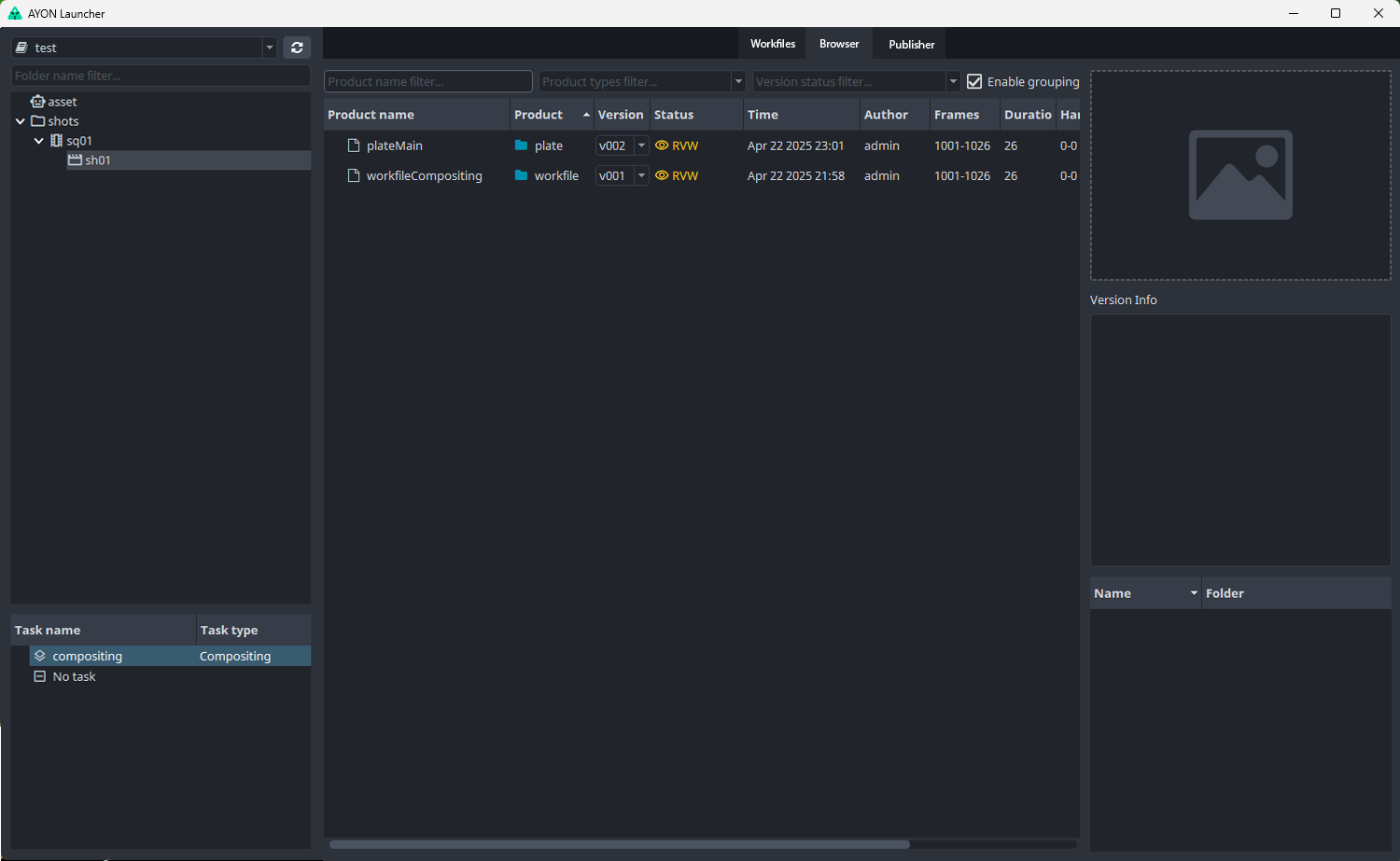Click the sh01 shot clapper icon
The height and width of the screenshot is (861, 1400).
tap(75, 160)
